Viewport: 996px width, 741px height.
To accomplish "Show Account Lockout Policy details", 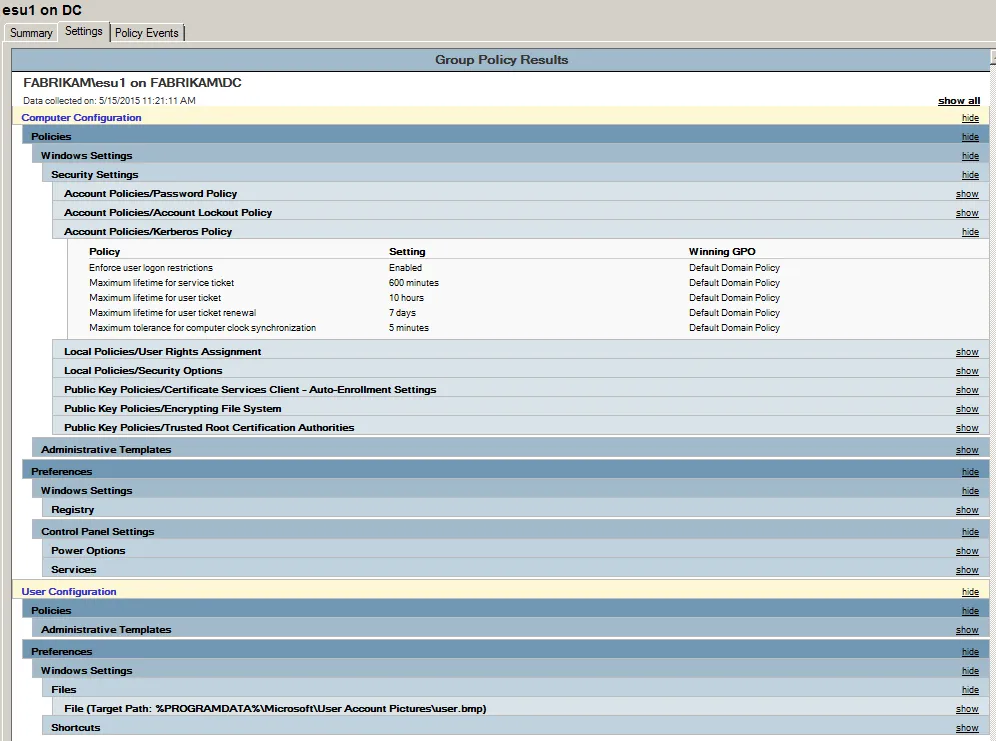I will [967, 213].
